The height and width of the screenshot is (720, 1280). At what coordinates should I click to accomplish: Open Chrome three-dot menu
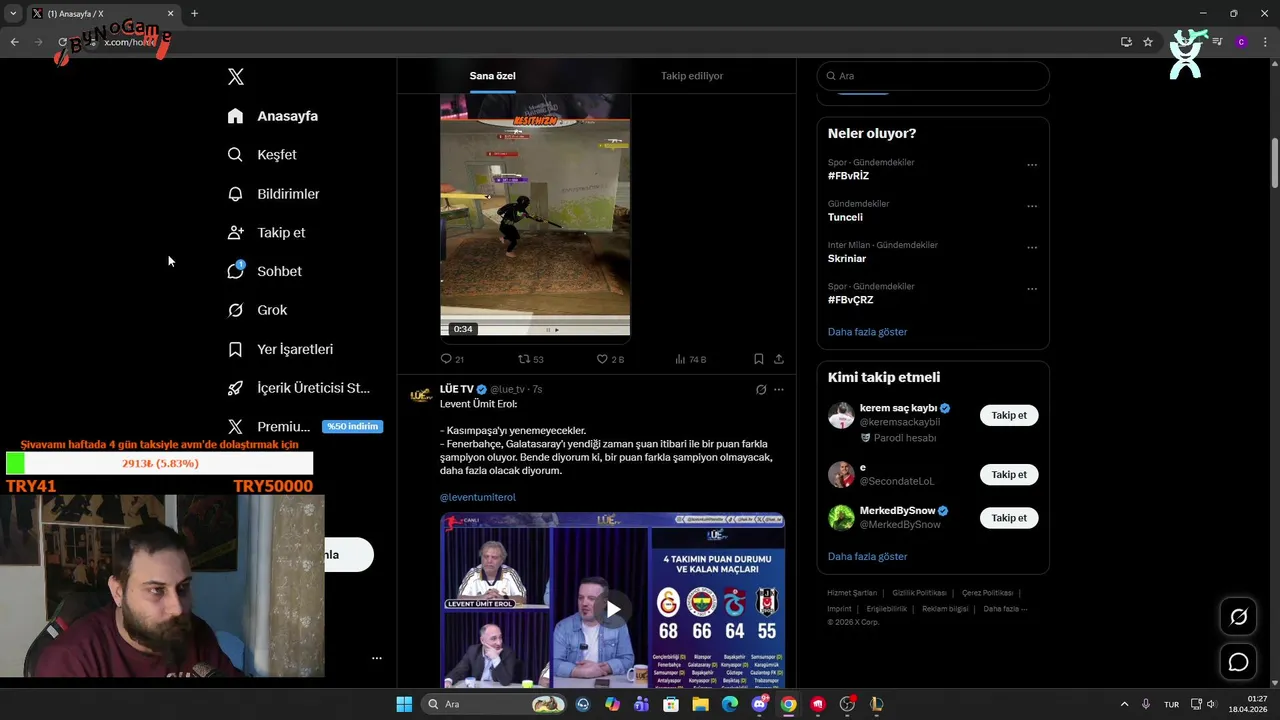point(1265,42)
